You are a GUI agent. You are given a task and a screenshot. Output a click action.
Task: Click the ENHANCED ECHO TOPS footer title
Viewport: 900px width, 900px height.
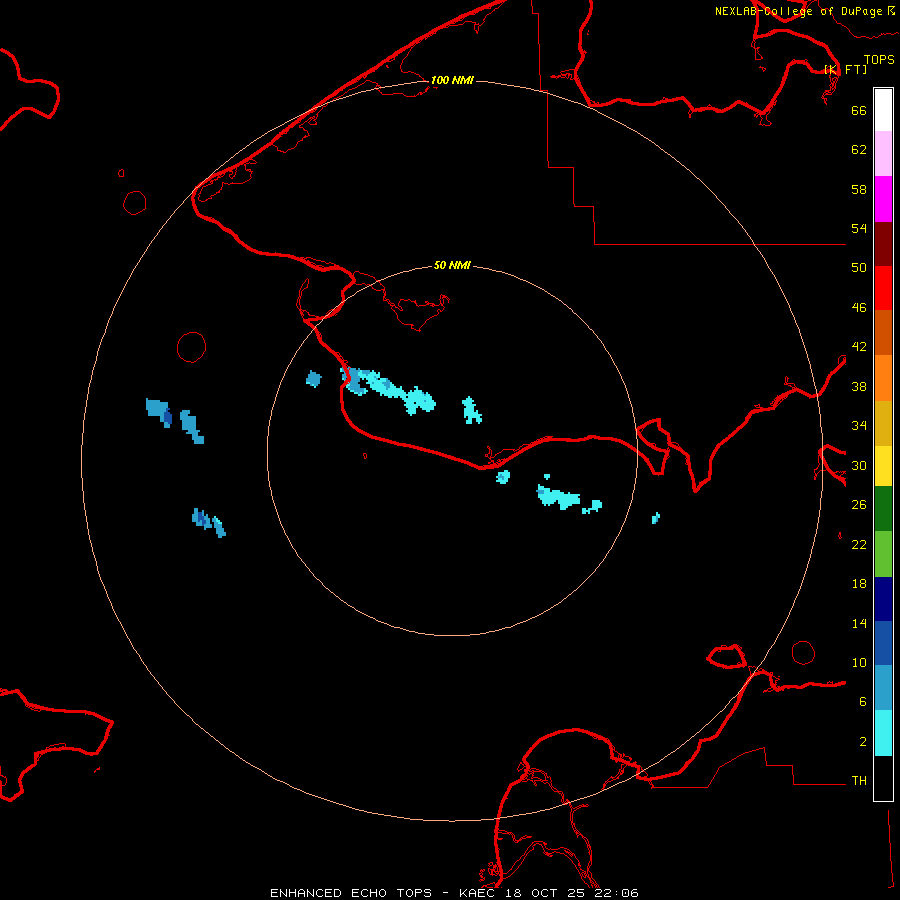click(x=351, y=893)
